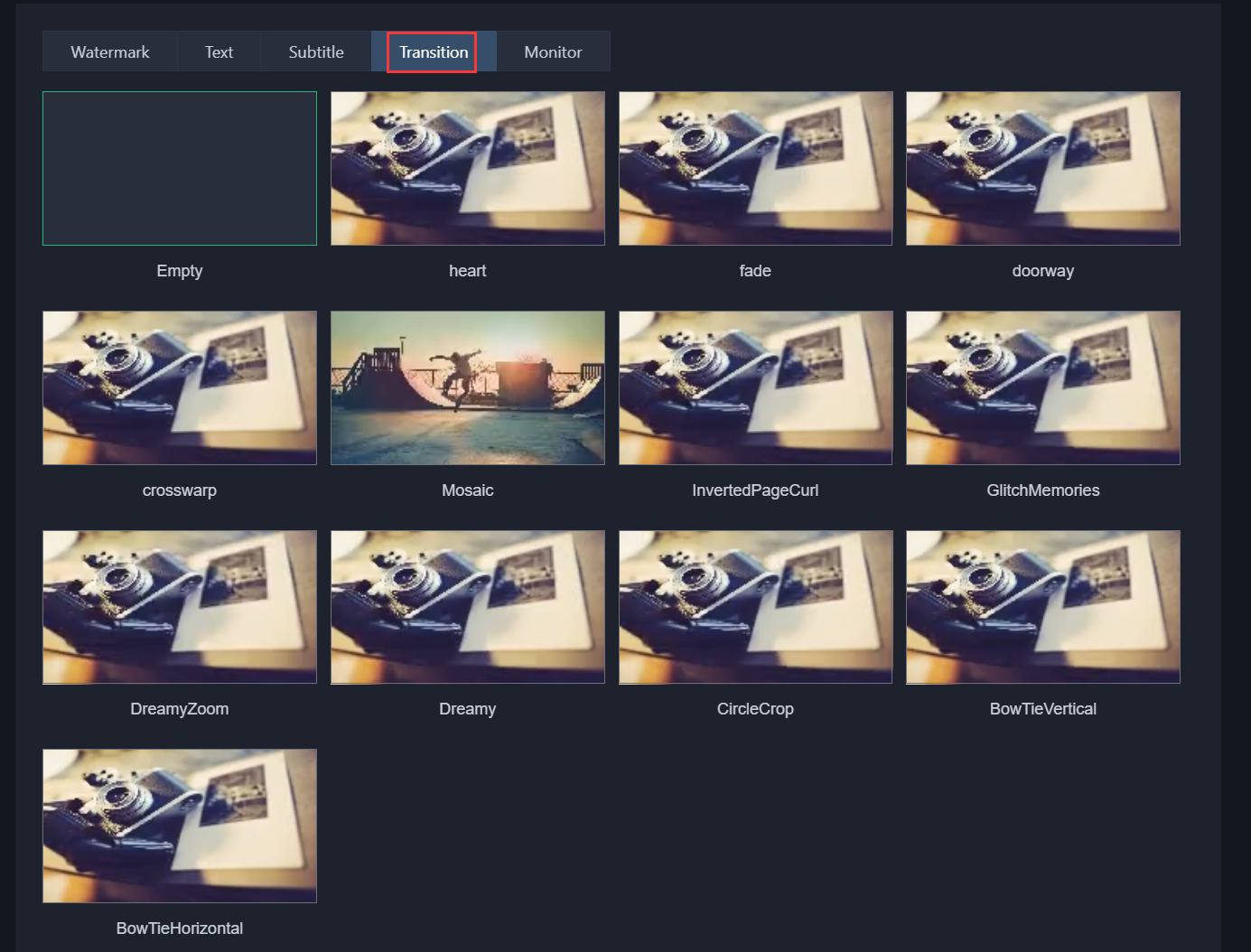Click the "Dreamy" label text

pos(468,709)
